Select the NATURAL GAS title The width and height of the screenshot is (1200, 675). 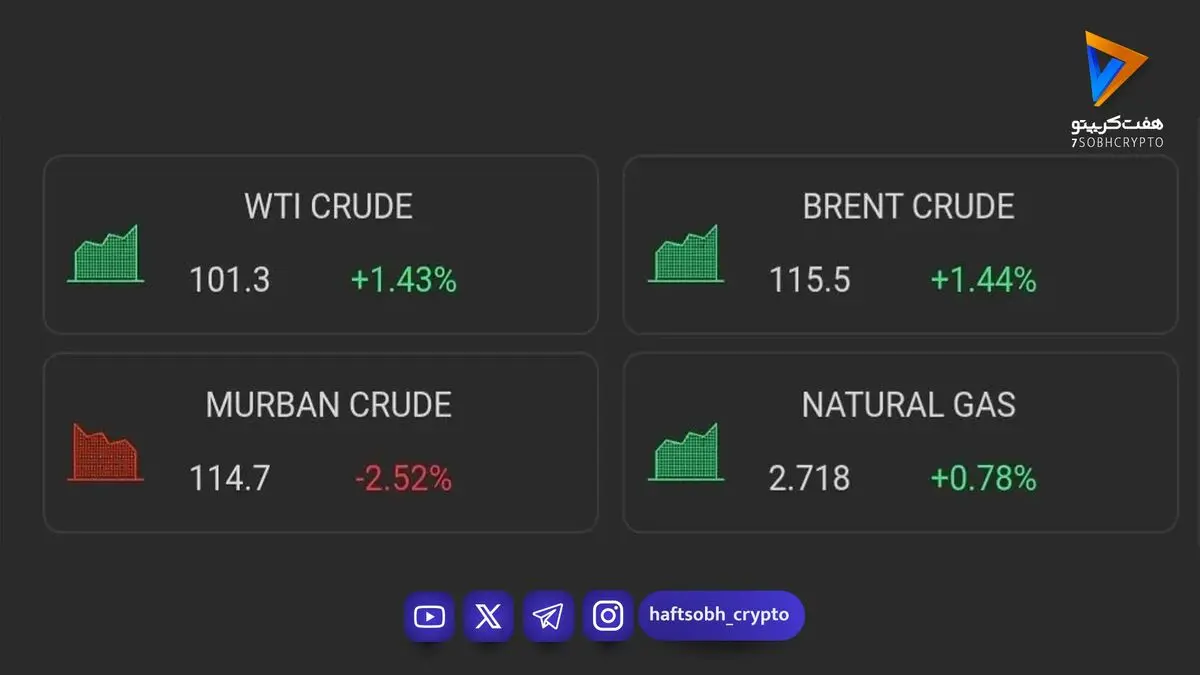908,405
